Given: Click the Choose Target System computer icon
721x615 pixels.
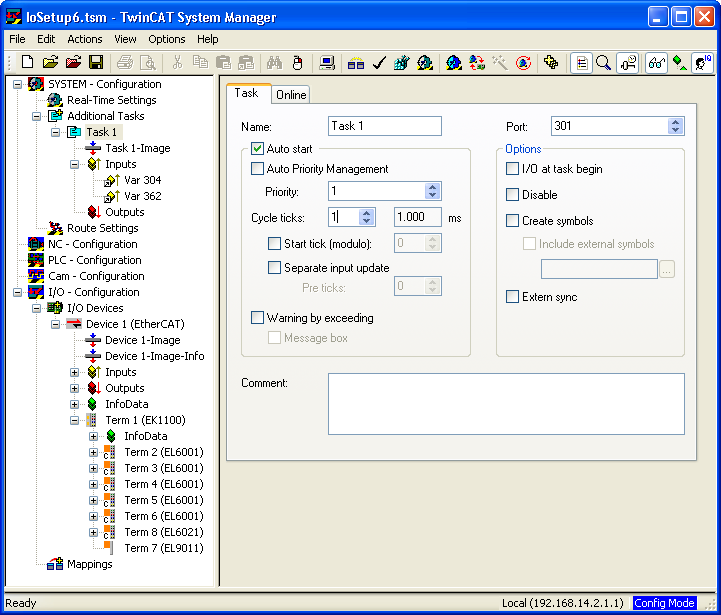Looking at the screenshot, I should (x=327, y=62).
